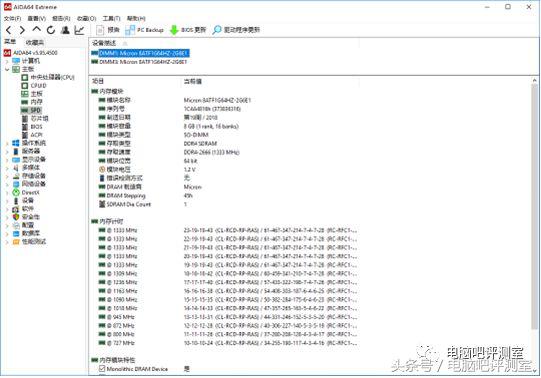Expand the 操作系统 tree node arrow
541x378 pixels.
pos(7,143)
